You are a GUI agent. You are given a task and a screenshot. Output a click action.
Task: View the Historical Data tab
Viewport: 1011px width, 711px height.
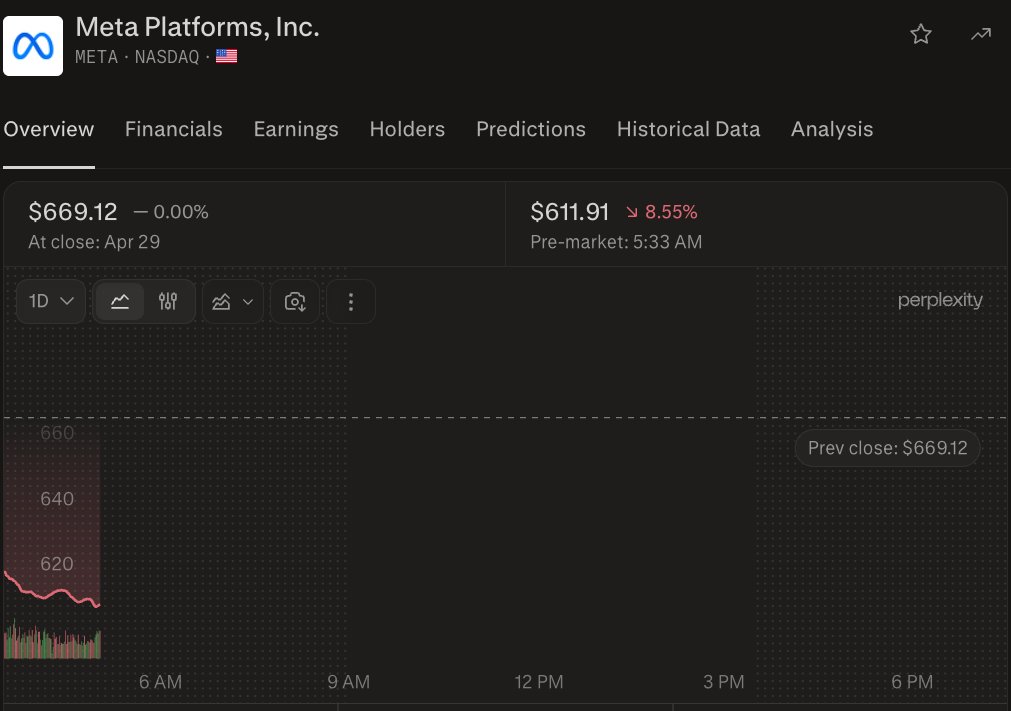(x=689, y=129)
